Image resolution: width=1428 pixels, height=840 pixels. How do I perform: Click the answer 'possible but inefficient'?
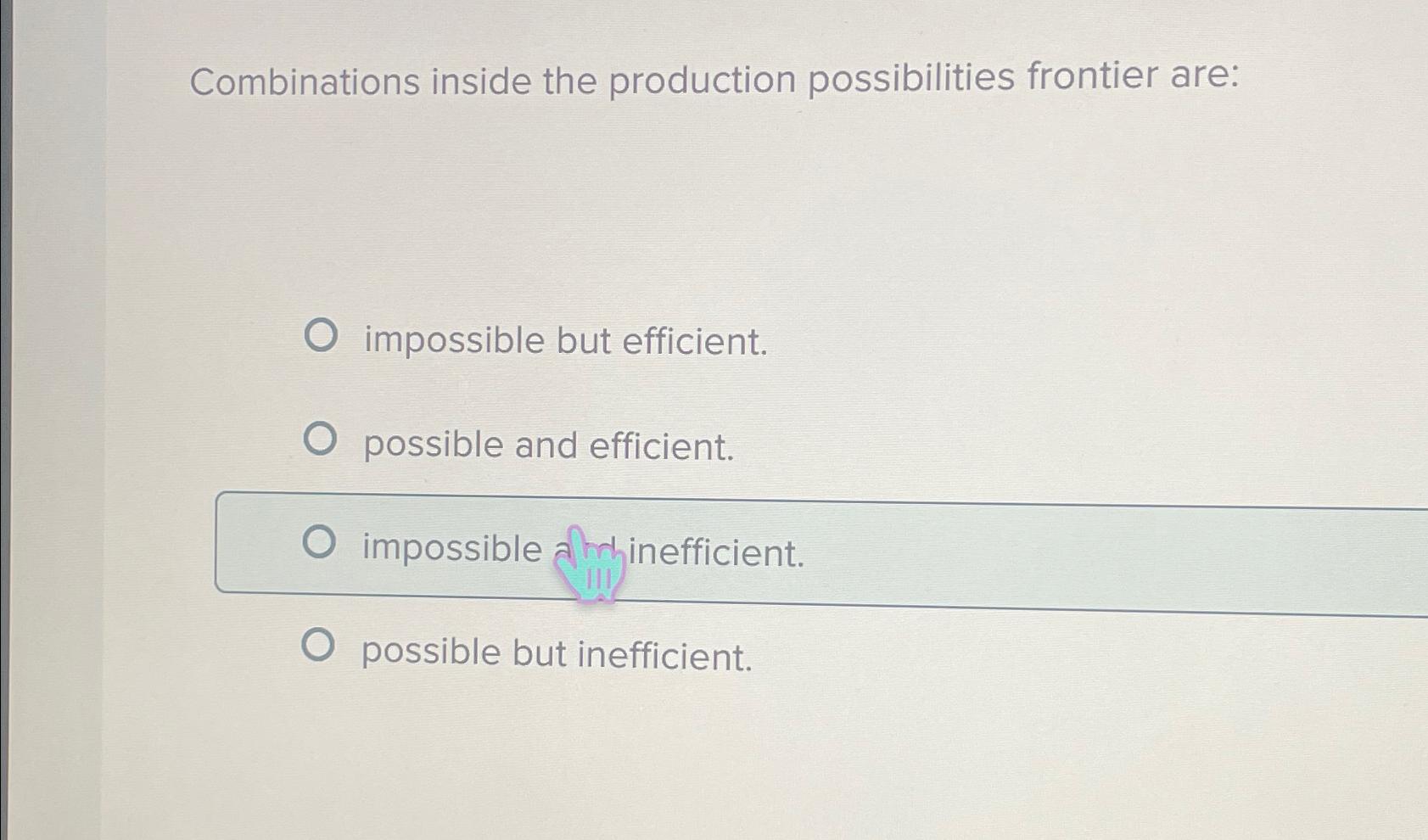point(556,652)
